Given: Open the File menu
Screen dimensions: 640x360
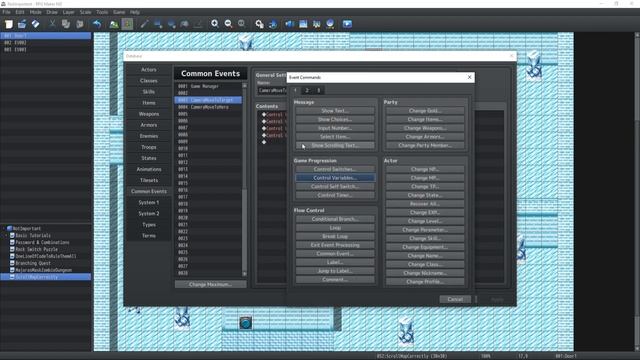Looking at the screenshot, I should coord(6,12).
